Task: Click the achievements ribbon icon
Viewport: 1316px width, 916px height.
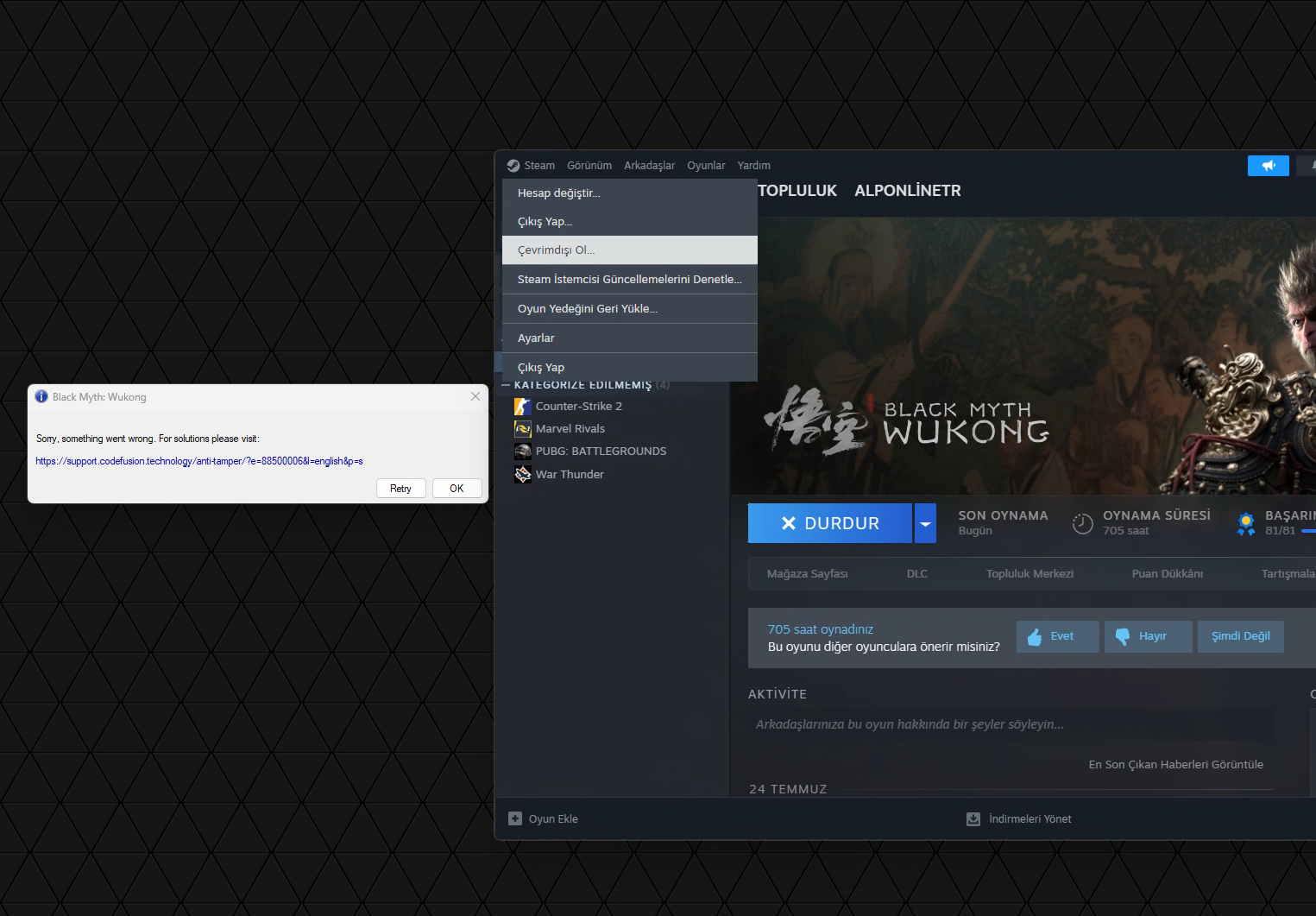Action: tap(1246, 523)
